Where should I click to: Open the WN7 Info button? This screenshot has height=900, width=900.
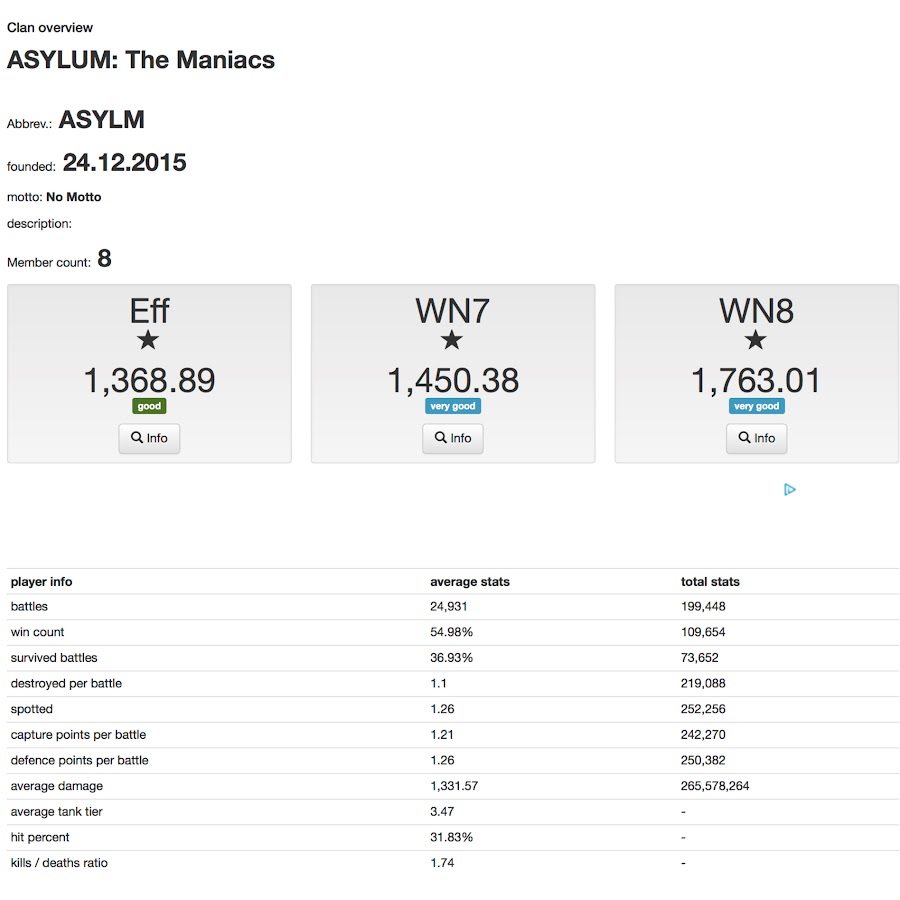(452, 438)
